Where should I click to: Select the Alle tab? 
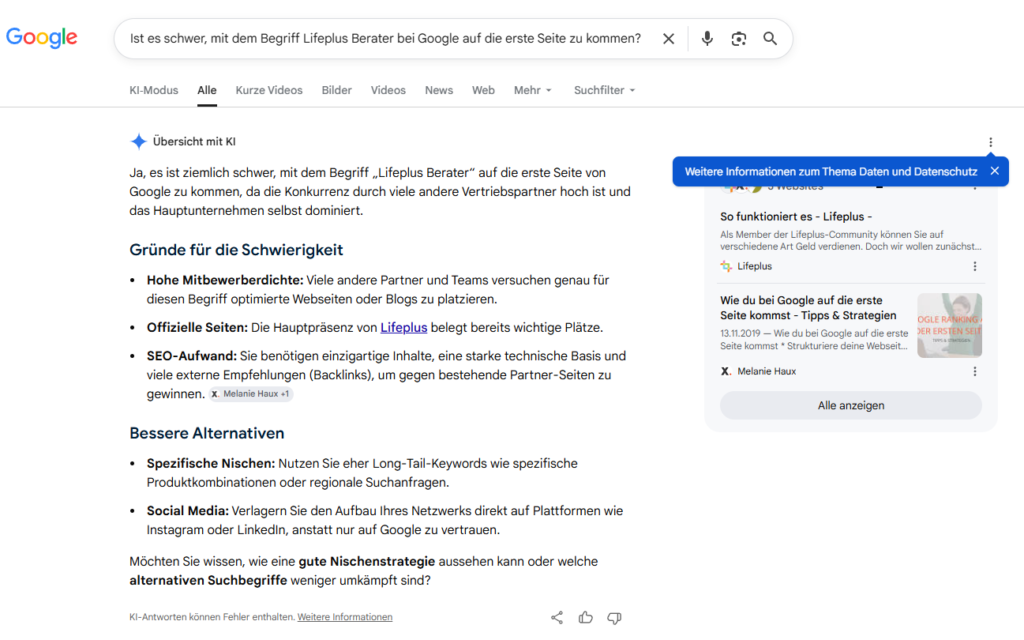(206, 90)
